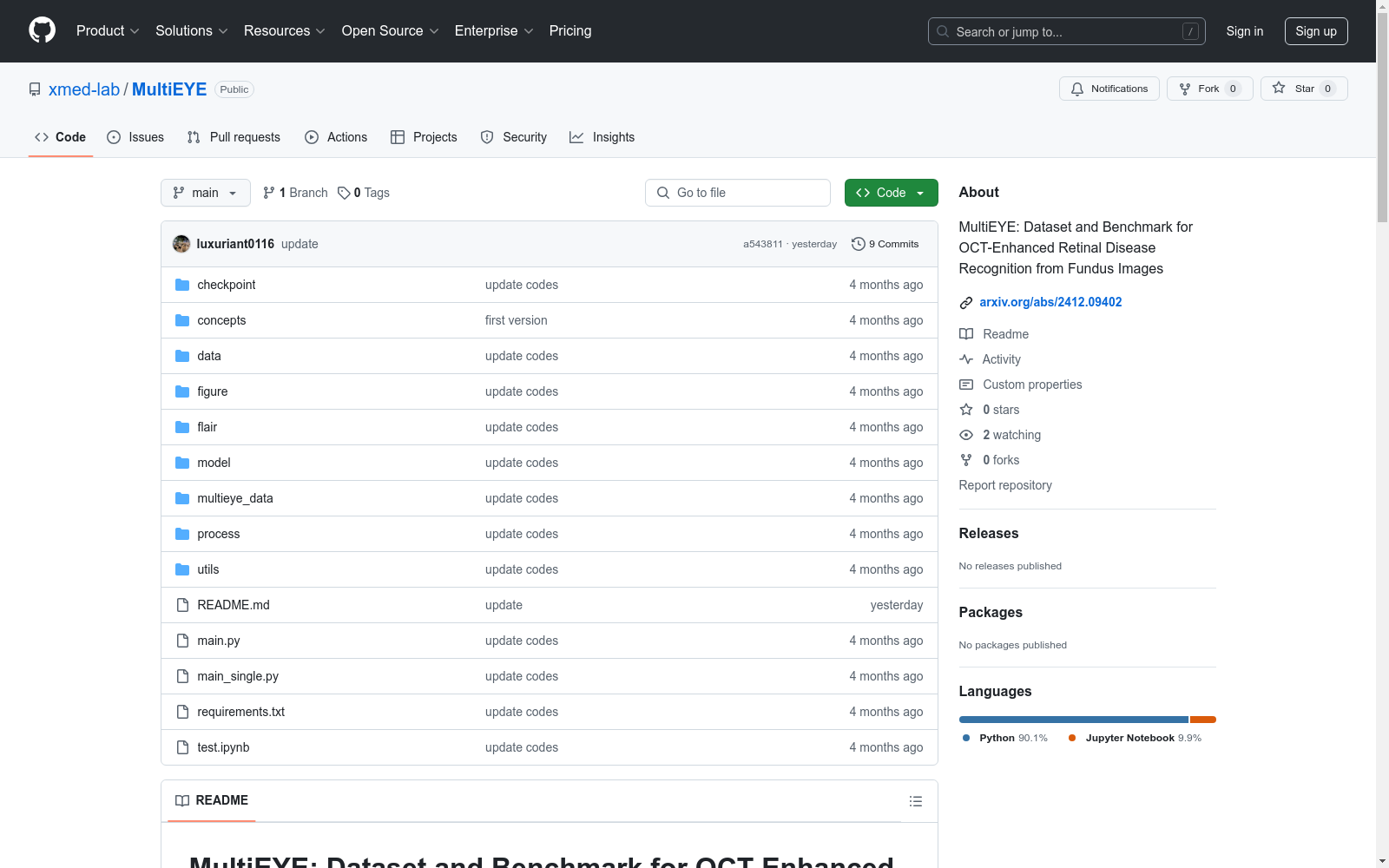Open the GitHub logo homepage
Screen dimensions: 1389x868
coord(42,30)
